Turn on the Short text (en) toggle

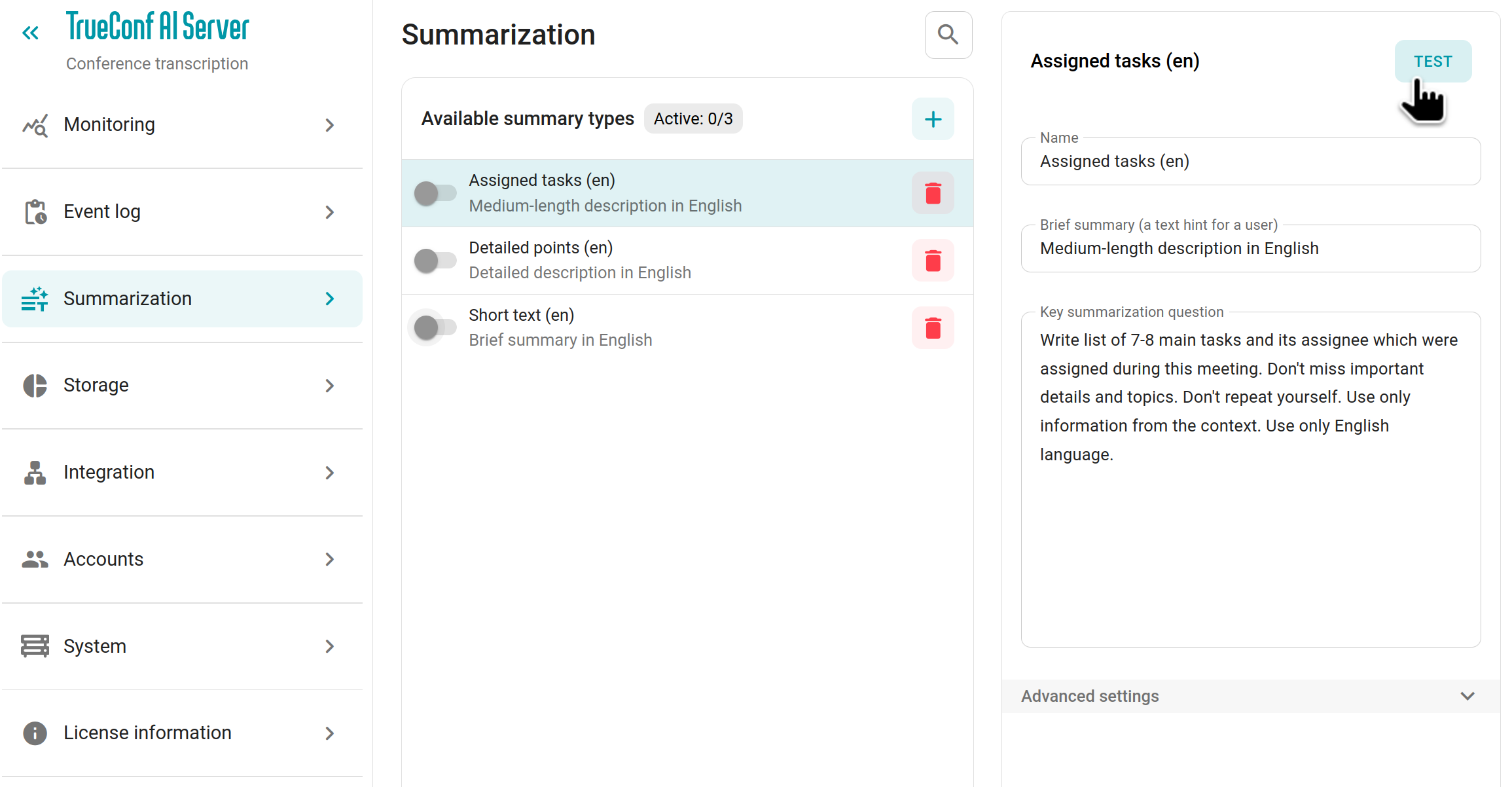pos(435,327)
